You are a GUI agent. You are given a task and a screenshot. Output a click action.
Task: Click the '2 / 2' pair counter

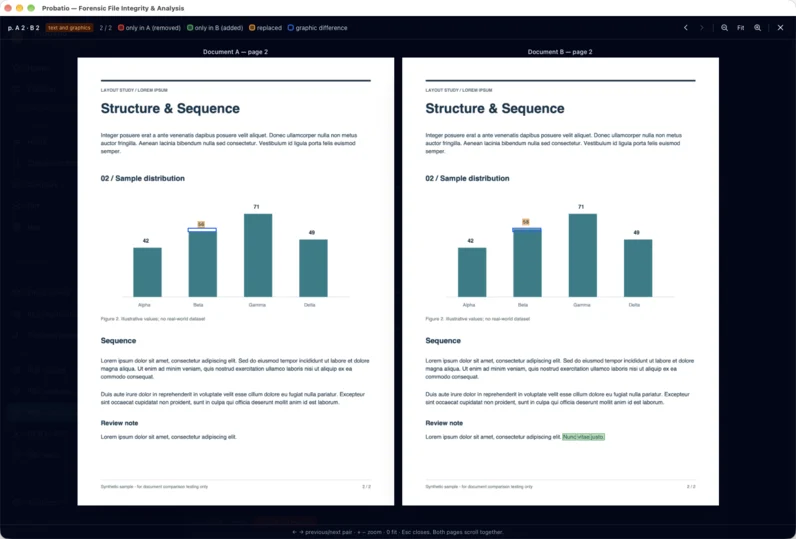coord(106,28)
